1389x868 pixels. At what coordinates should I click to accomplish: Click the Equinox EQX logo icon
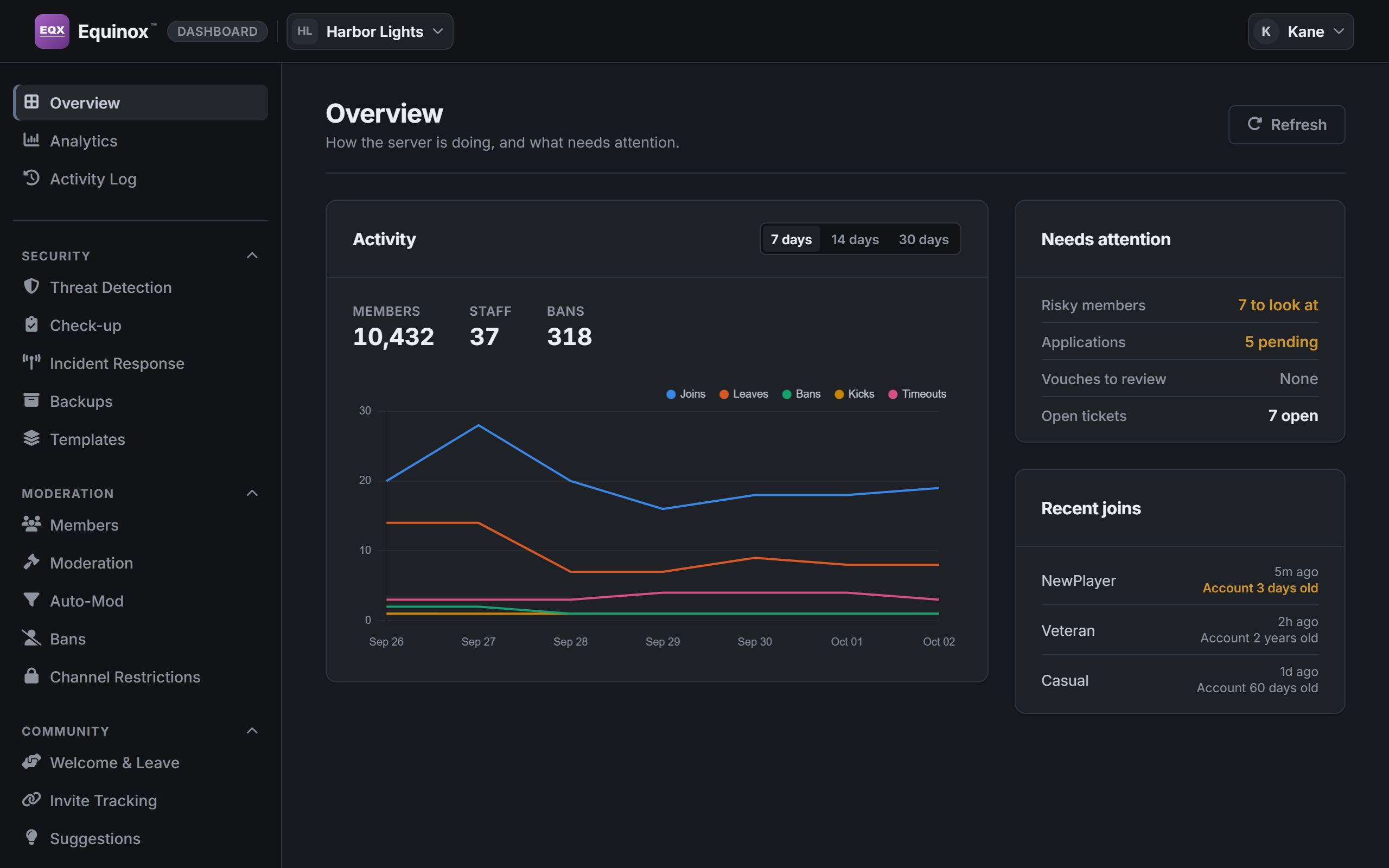[x=52, y=31]
